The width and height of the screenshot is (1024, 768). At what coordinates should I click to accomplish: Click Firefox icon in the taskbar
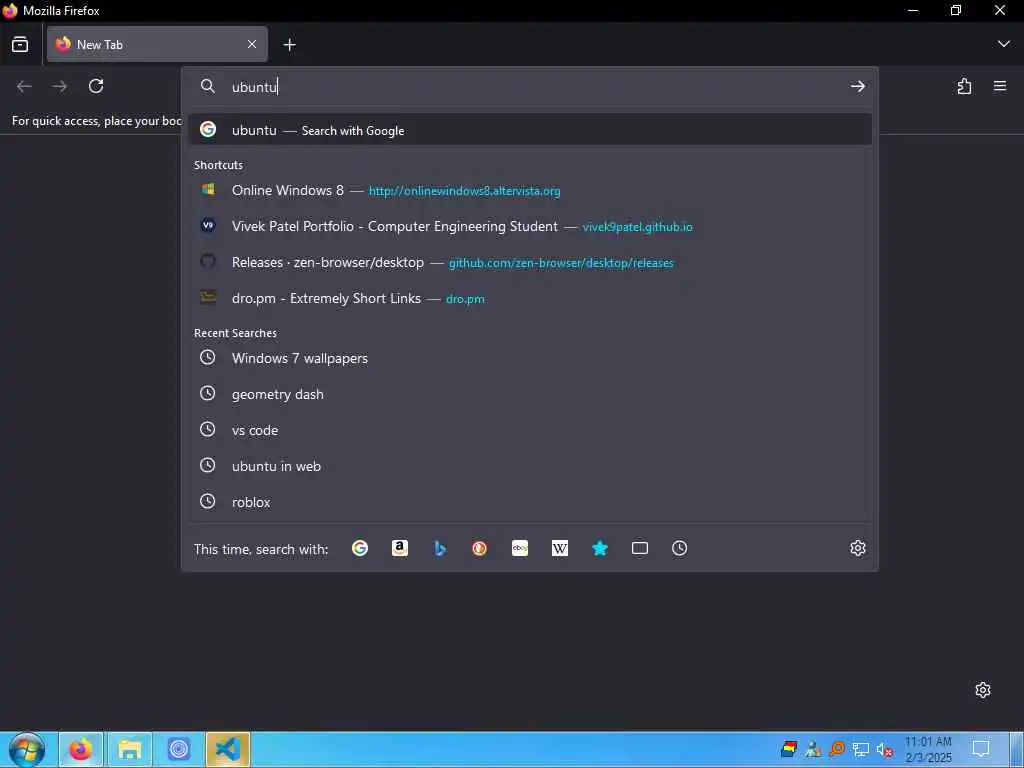(81, 750)
